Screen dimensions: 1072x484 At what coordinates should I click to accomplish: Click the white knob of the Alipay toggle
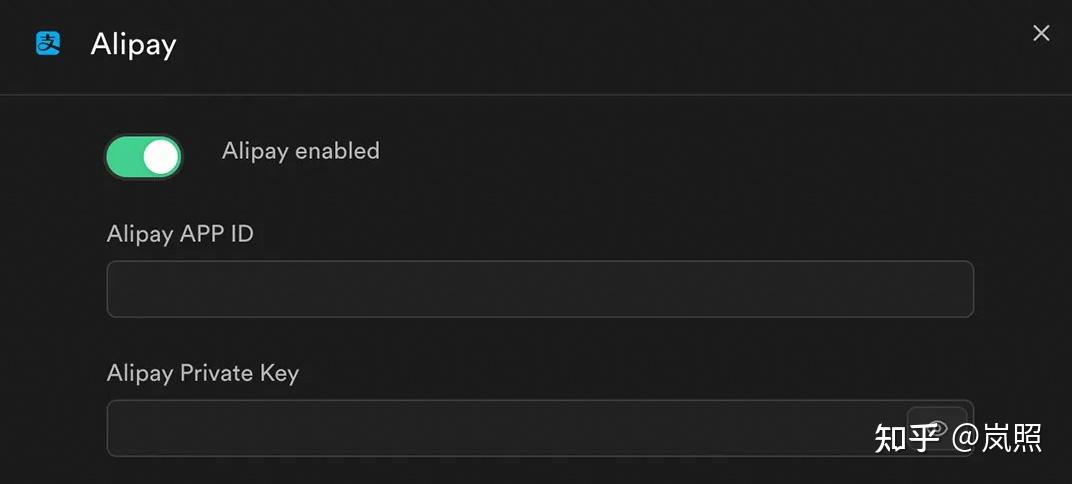[160, 157]
